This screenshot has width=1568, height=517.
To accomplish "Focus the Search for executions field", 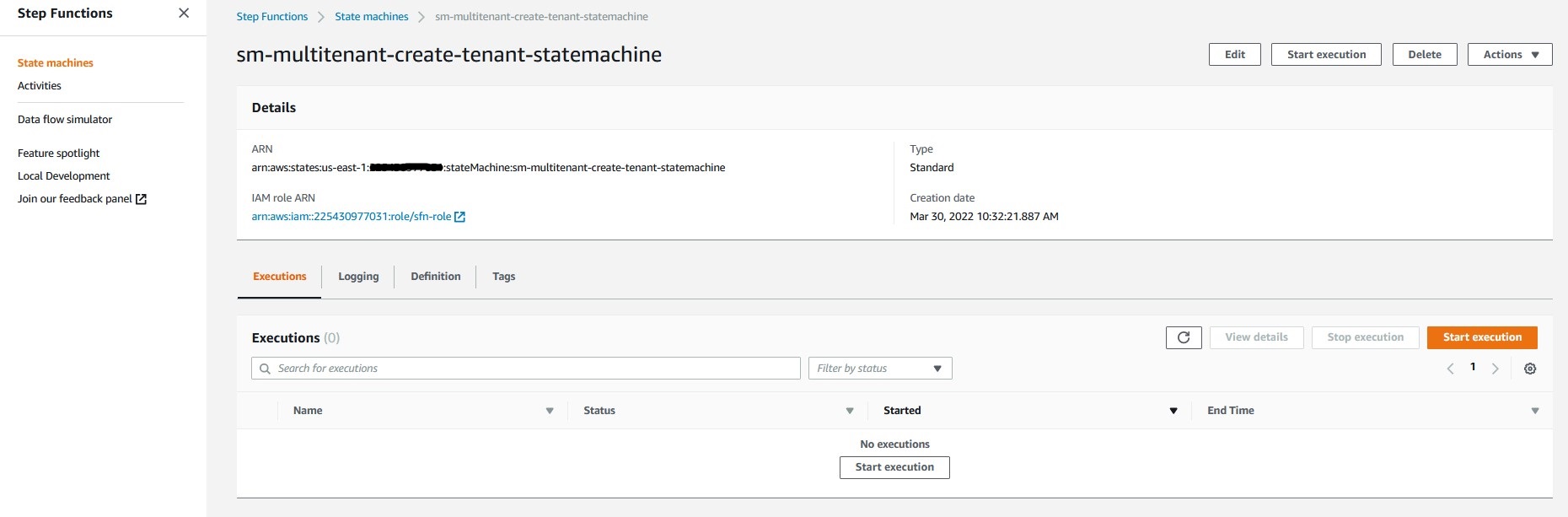I will pyautogui.click(x=526, y=369).
